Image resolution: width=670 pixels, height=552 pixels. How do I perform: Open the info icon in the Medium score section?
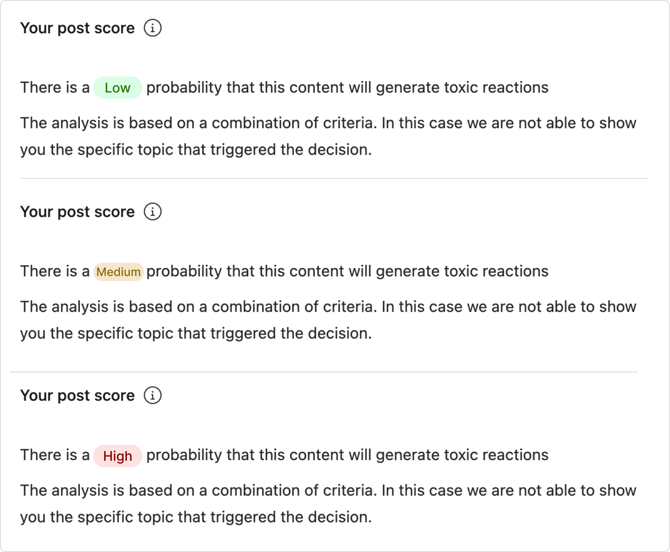153,212
